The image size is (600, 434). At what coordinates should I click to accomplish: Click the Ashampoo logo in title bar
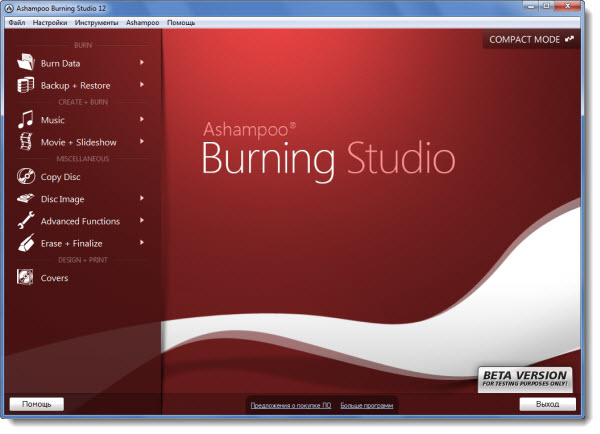(x=9, y=8)
